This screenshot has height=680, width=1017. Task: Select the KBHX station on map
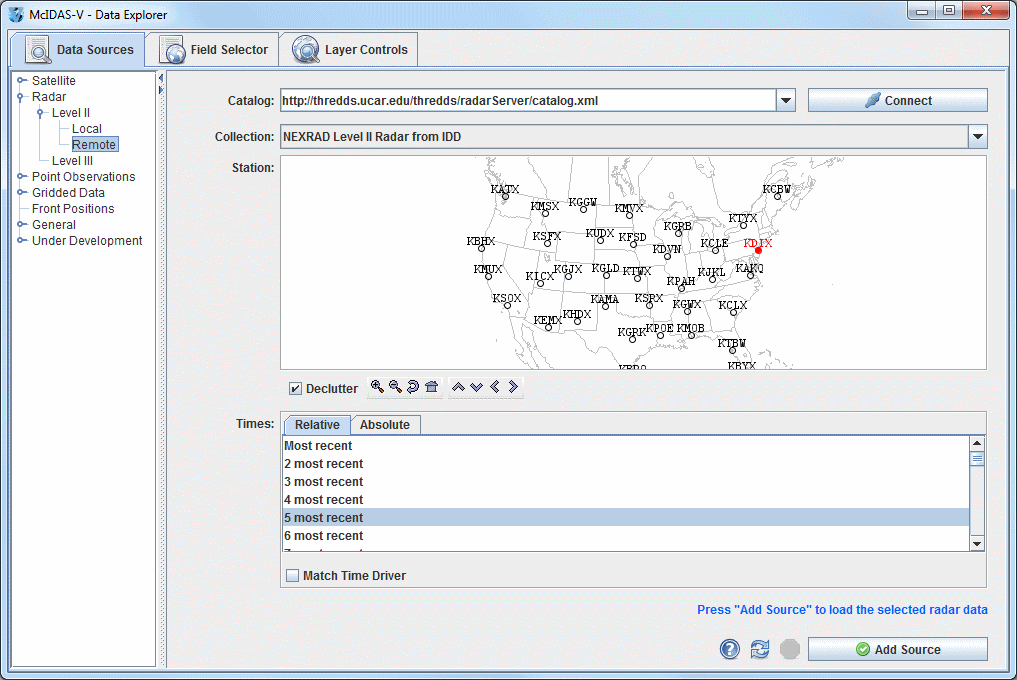point(481,249)
